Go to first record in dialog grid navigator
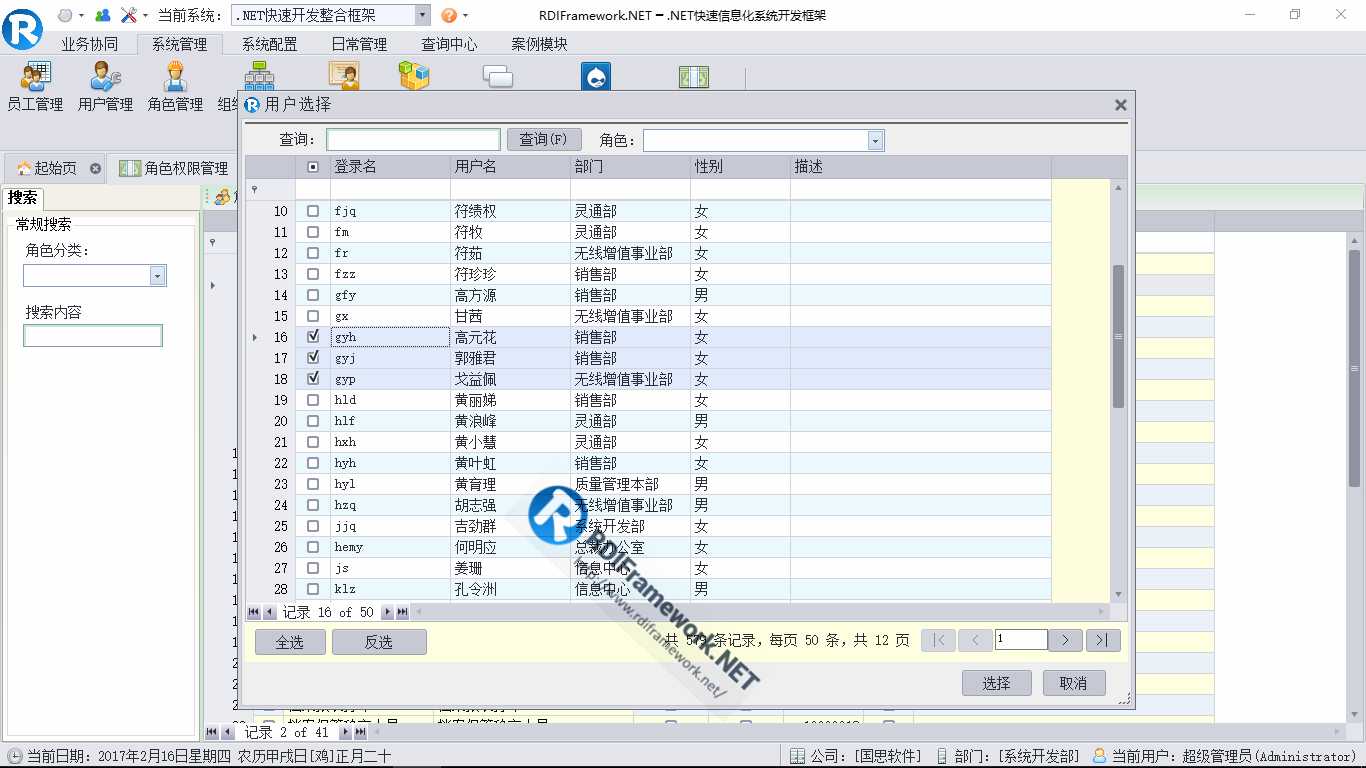 point(254,612)
